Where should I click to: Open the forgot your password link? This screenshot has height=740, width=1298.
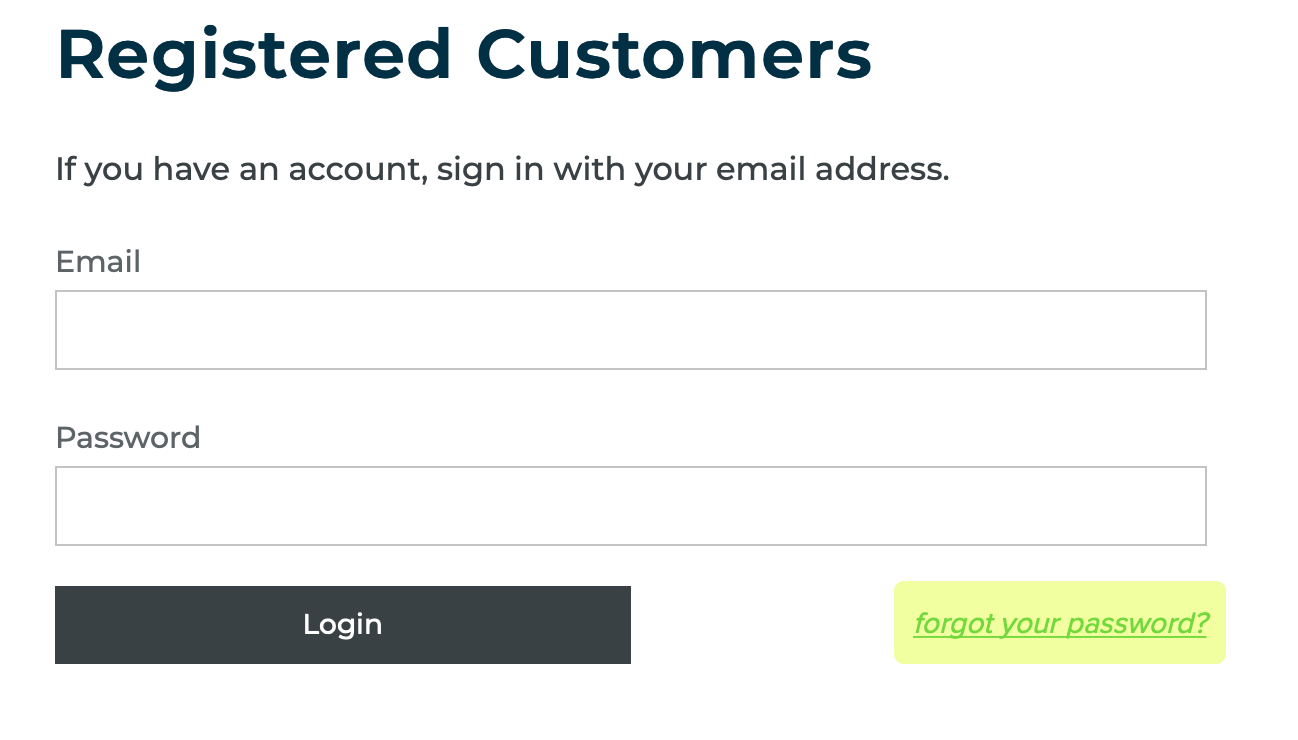tap(1060, 624)
